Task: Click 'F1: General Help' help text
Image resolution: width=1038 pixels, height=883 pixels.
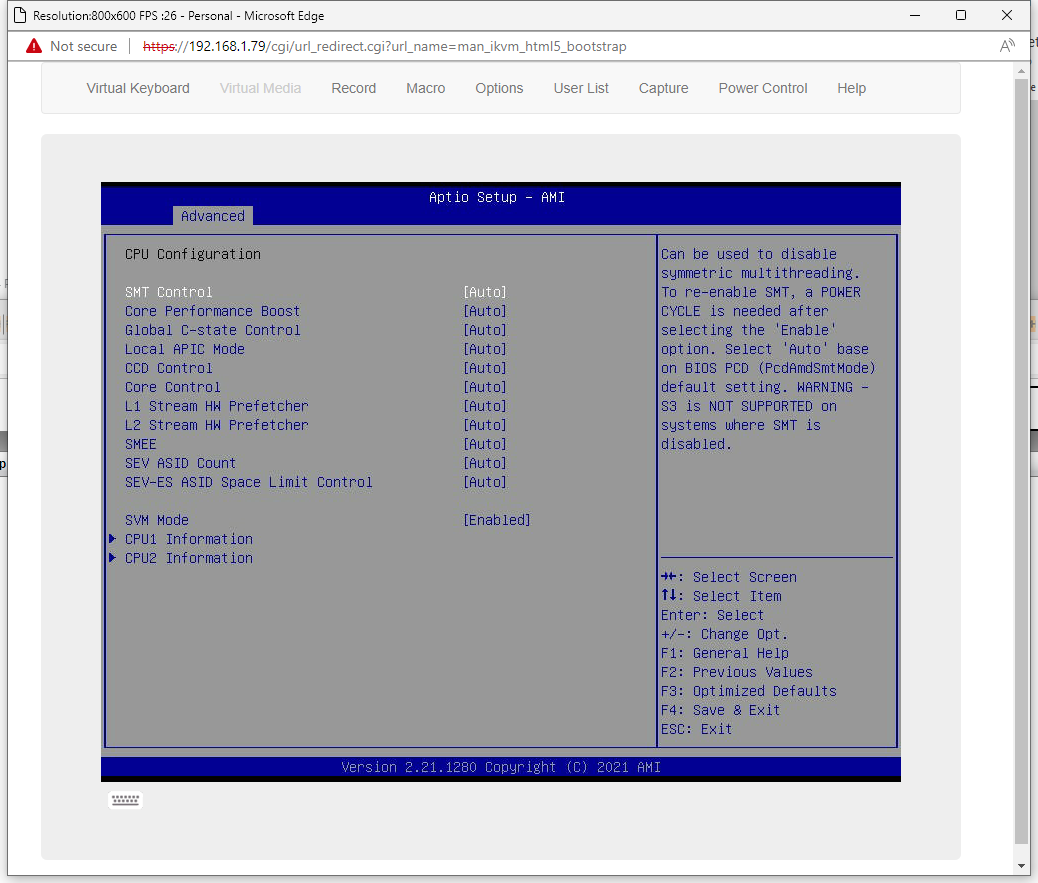Action: point(724,653)
